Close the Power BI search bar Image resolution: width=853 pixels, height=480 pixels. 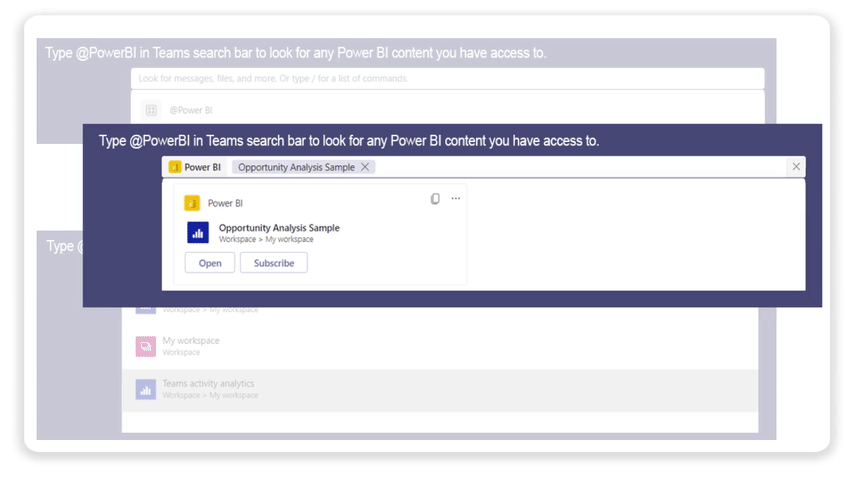tap(796, 167)
